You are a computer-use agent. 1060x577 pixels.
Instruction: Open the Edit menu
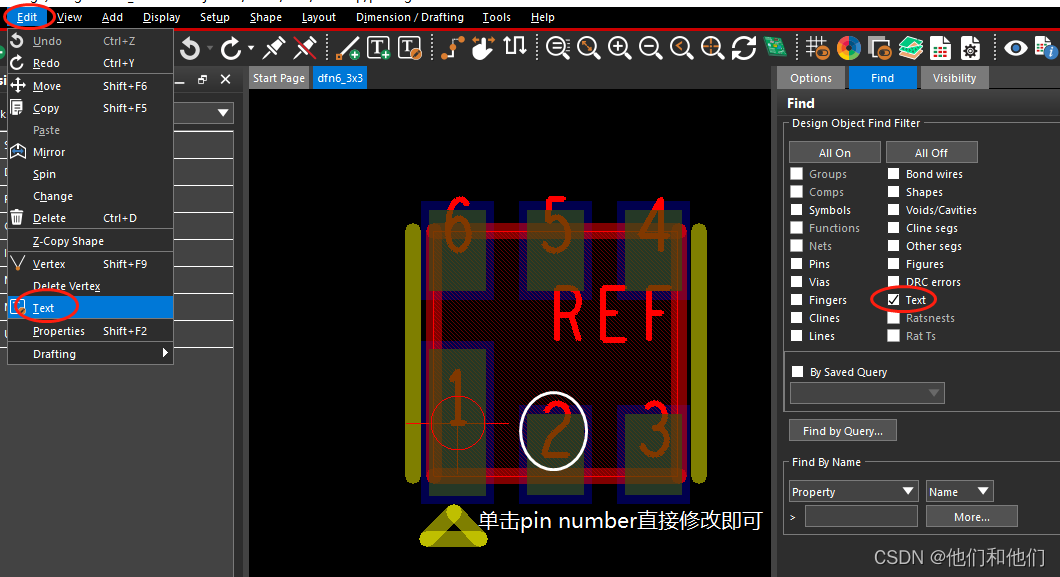(27, 17)
